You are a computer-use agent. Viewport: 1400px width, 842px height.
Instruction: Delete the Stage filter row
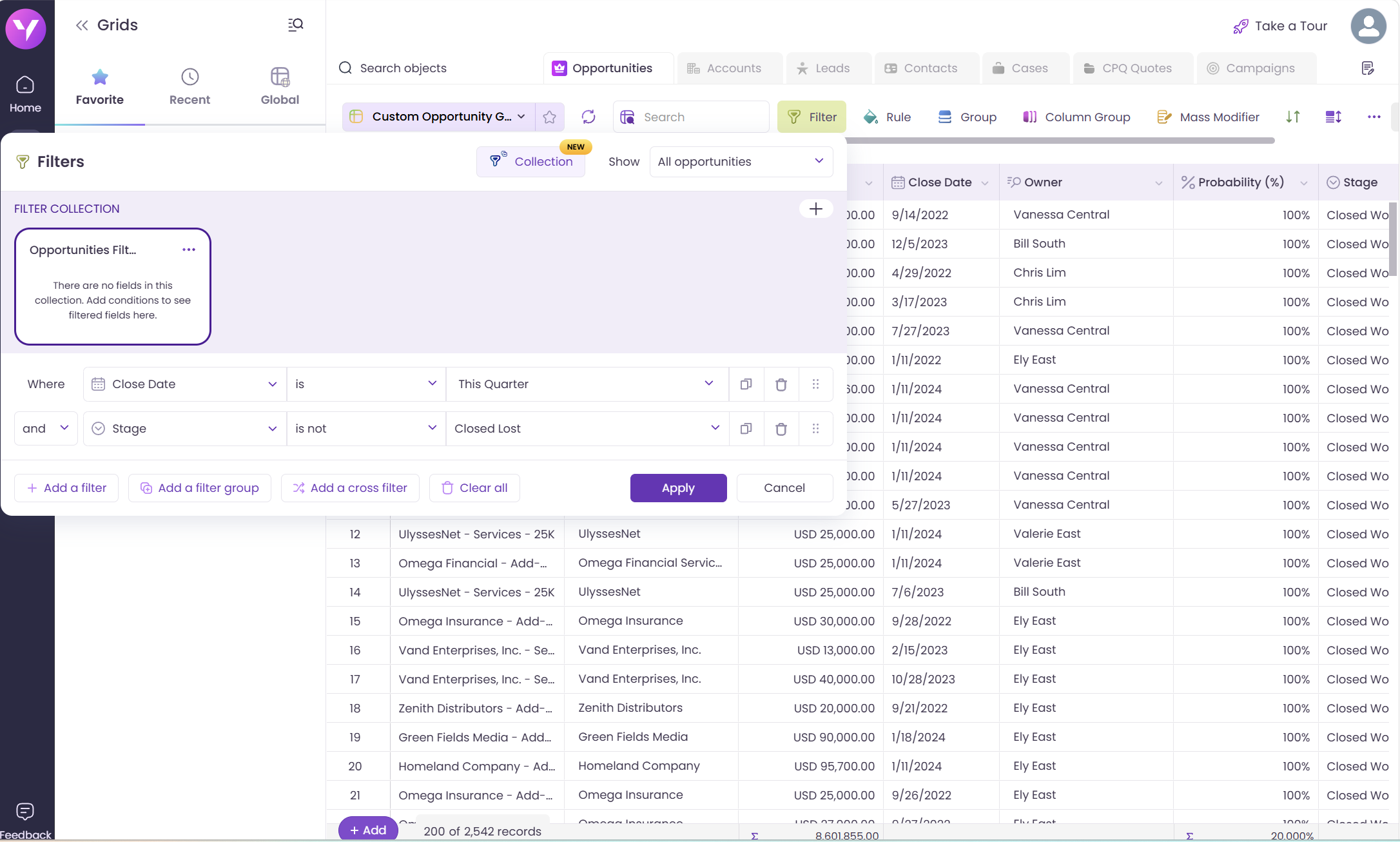(781, 429)
